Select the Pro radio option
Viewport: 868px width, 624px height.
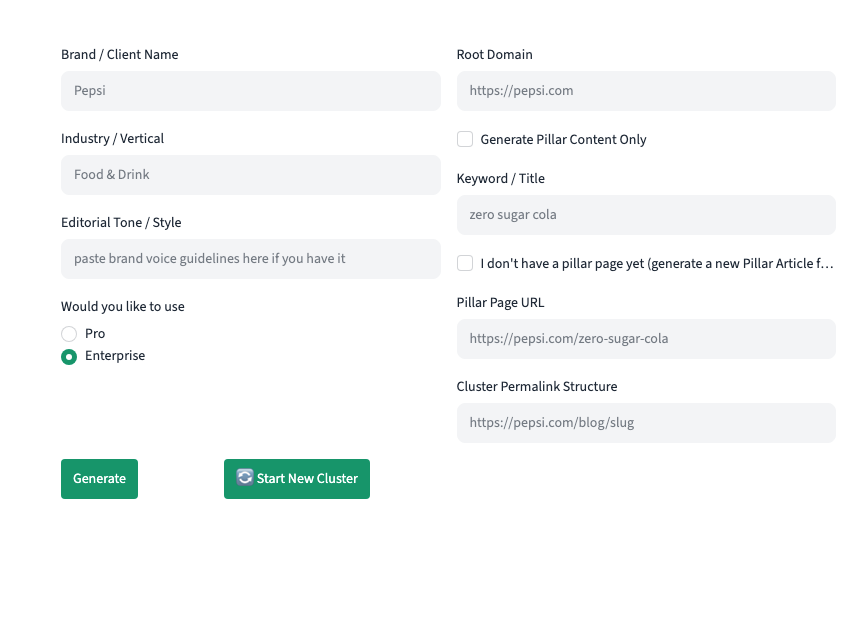(69, 334)
